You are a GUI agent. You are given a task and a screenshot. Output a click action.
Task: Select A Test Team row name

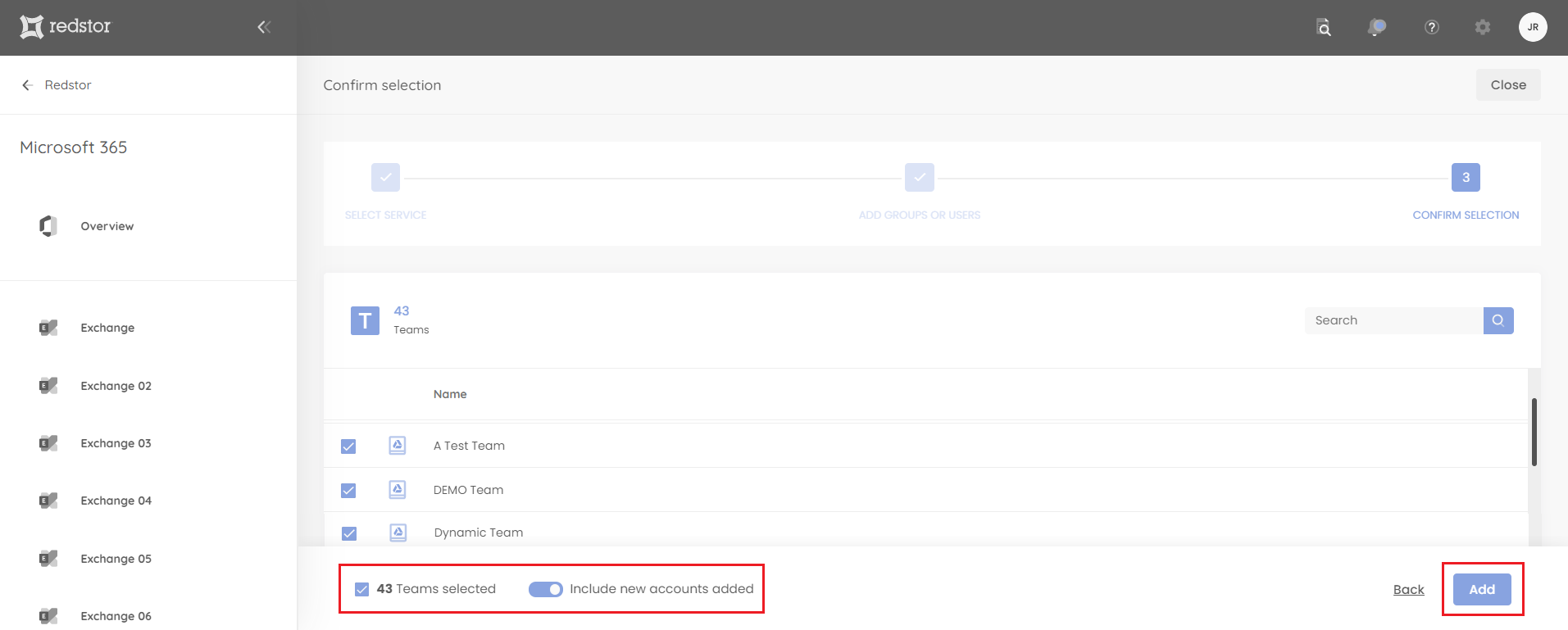pos(469,446)
